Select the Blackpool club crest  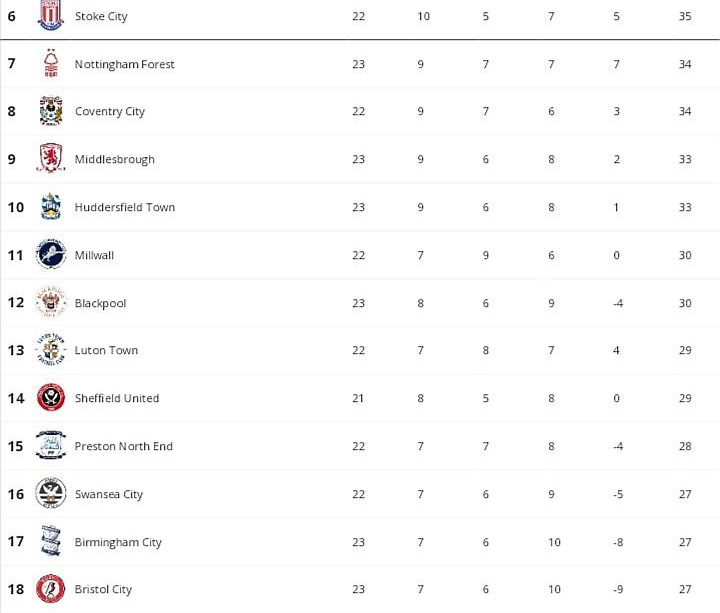(x=50, y=302)
